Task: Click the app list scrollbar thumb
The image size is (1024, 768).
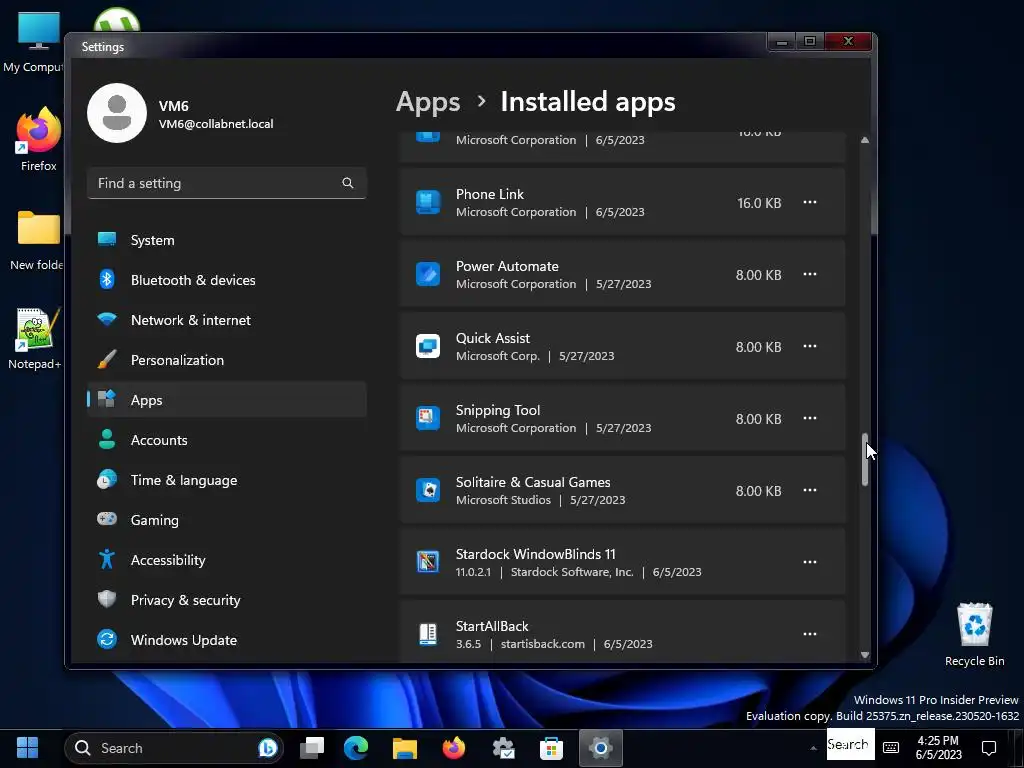Action: point(865,459)
